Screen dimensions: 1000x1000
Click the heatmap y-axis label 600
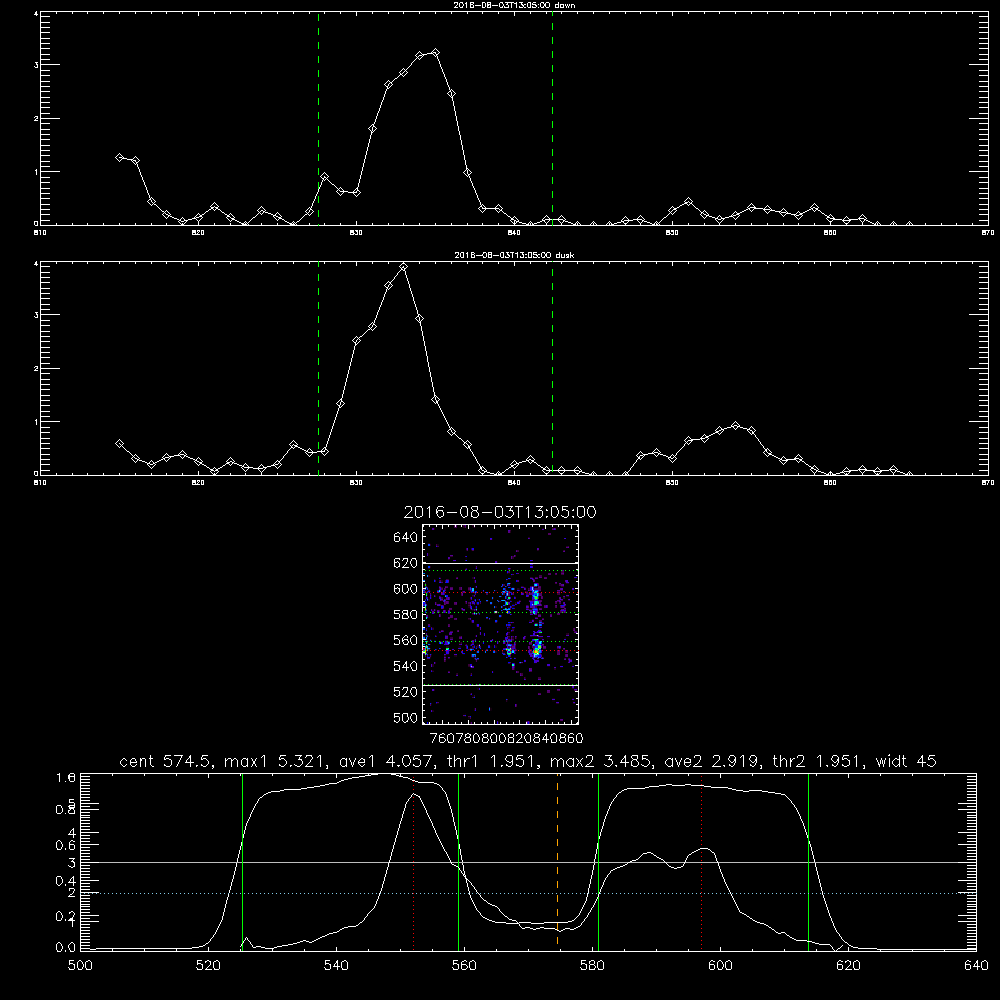coord(406,589)
